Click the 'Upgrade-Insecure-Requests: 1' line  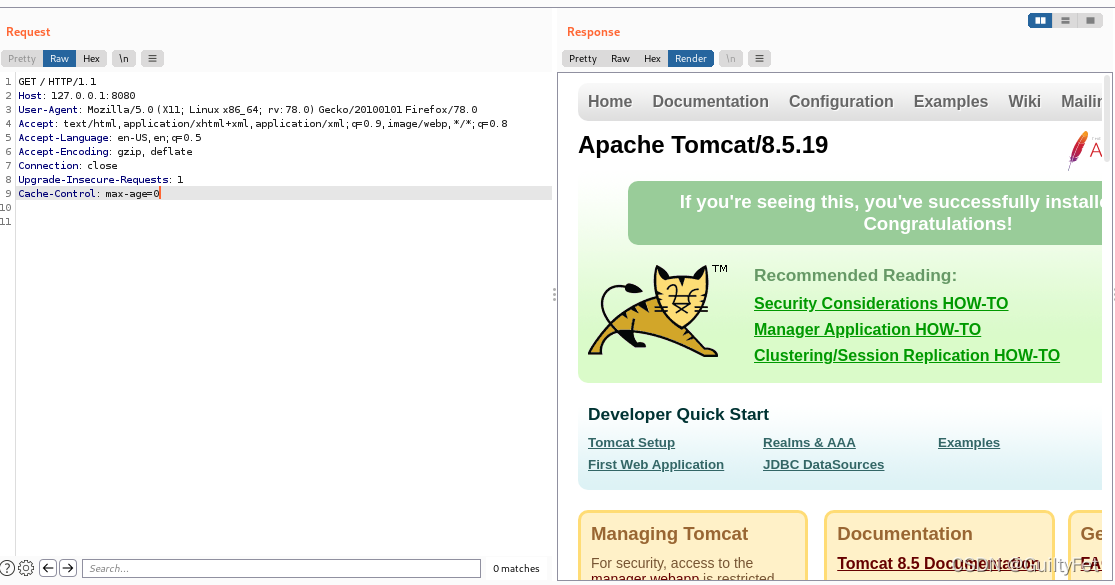click(100, 179)
